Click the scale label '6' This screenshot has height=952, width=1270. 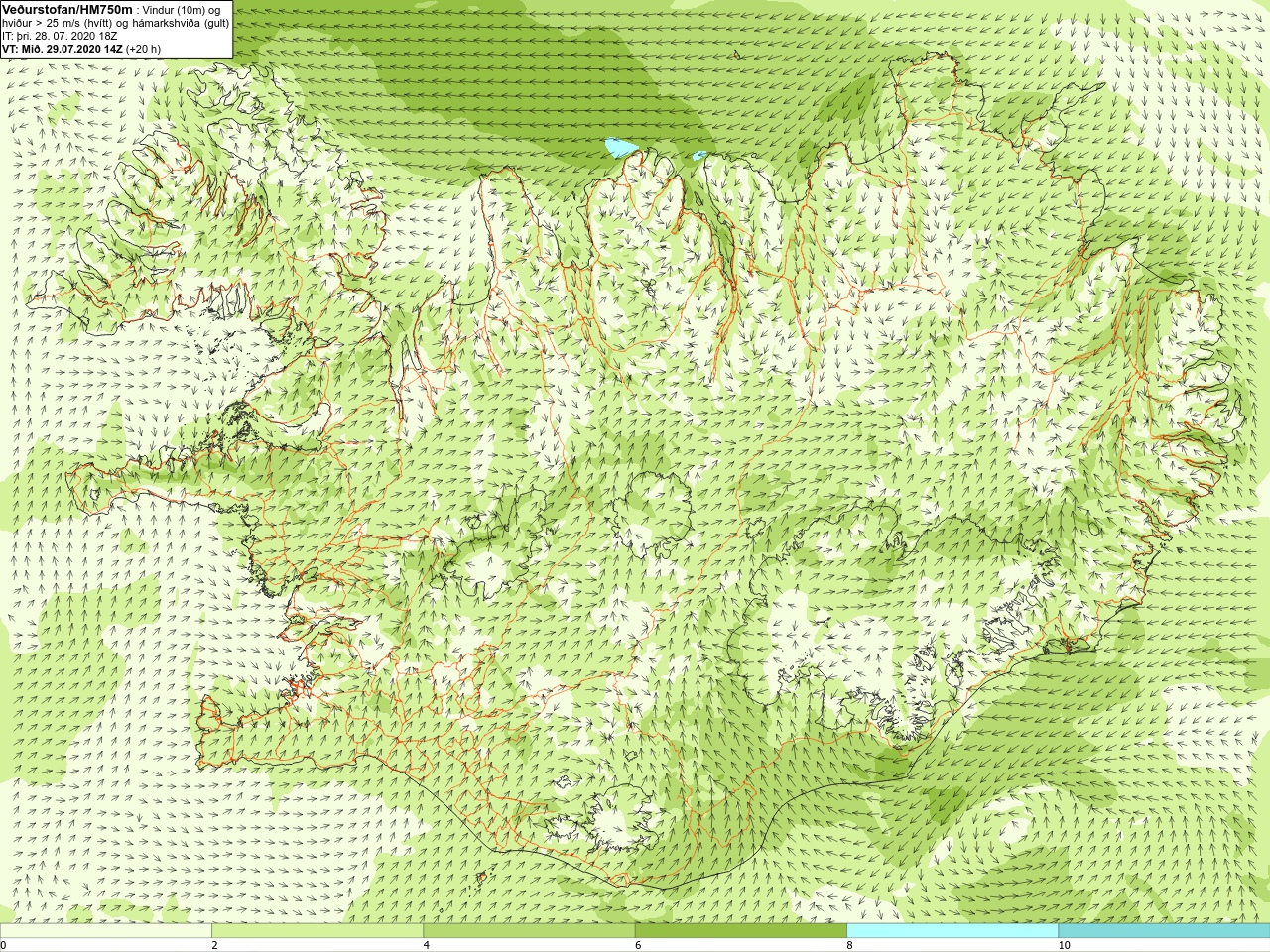tap(638, 945)
